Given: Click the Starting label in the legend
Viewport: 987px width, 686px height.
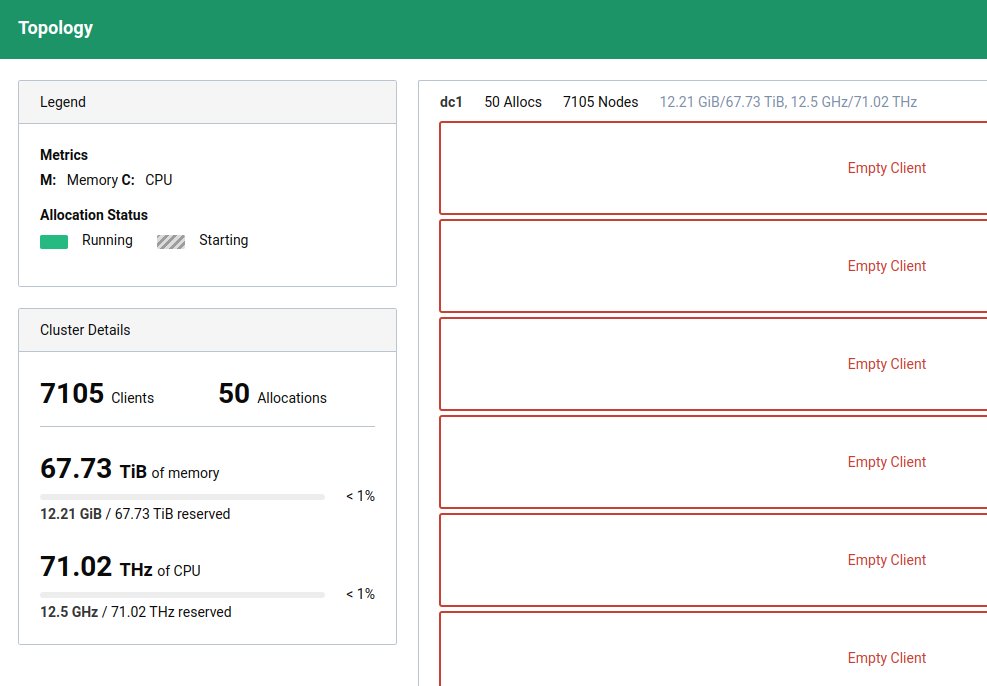Looking at the screenshot, I should pyautogui.click(x=223, y=240).
